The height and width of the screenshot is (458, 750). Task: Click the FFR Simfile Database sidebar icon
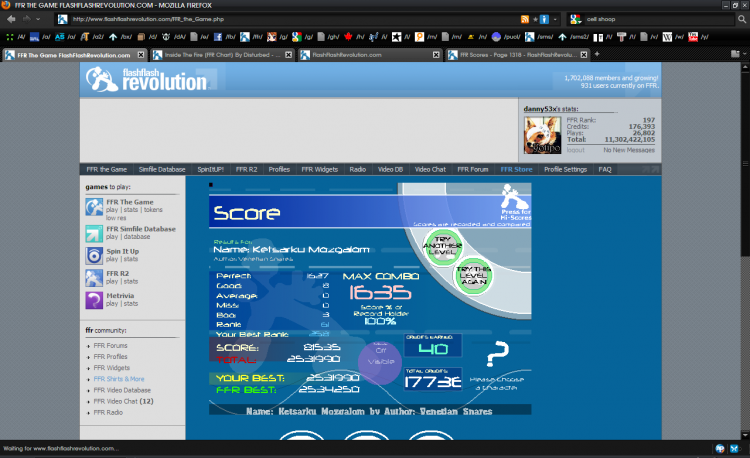coord(94,234)
